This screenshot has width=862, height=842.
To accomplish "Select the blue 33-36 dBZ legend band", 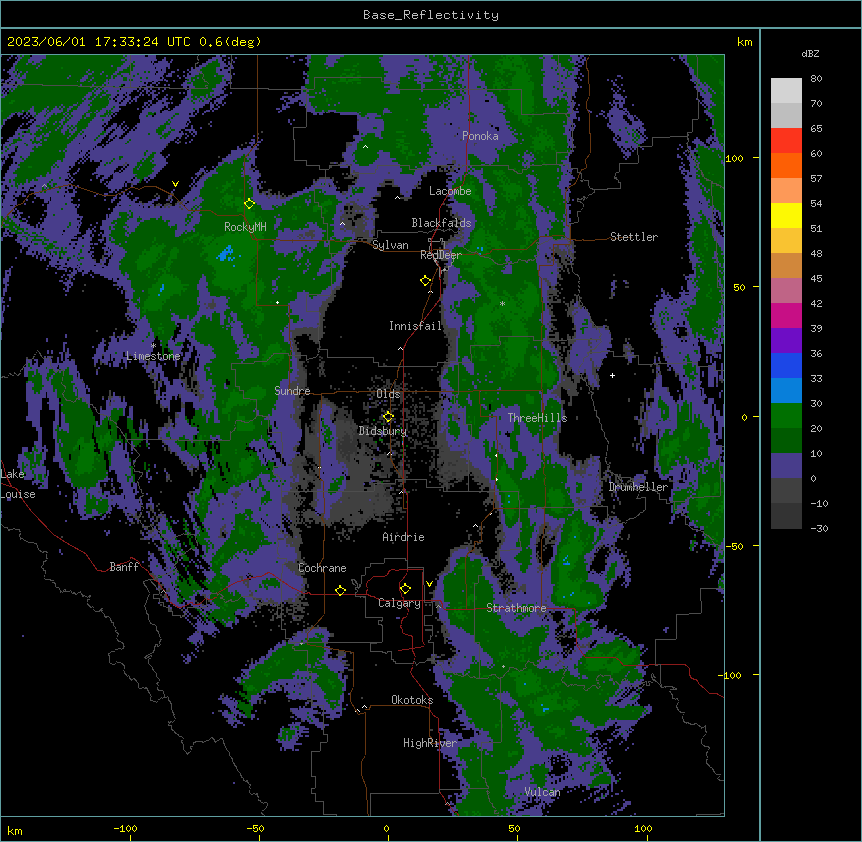I will [x=786, y=366].
